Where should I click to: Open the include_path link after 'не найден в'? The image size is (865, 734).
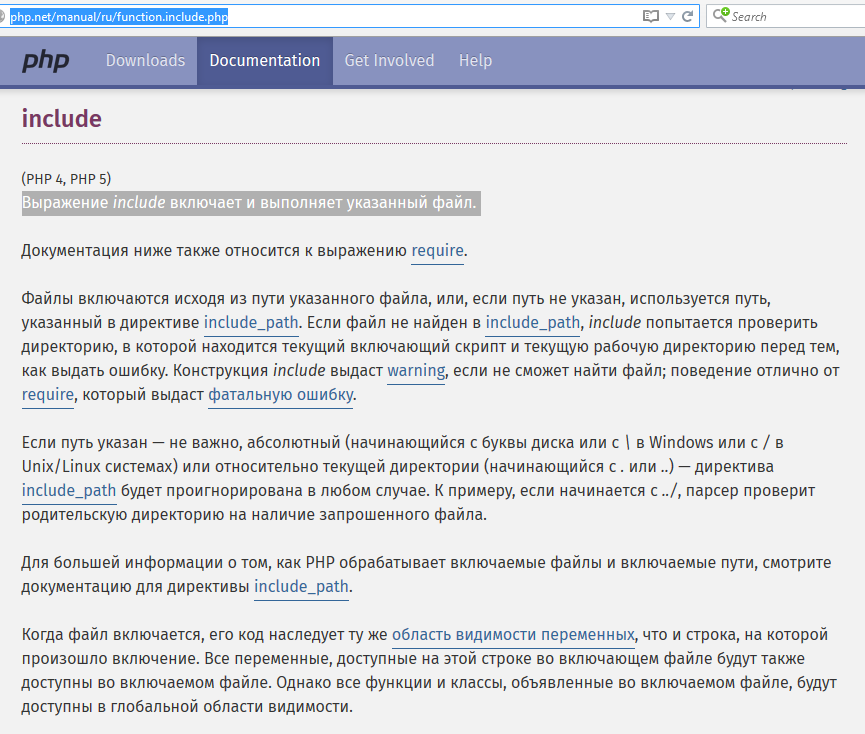point(533,322)
